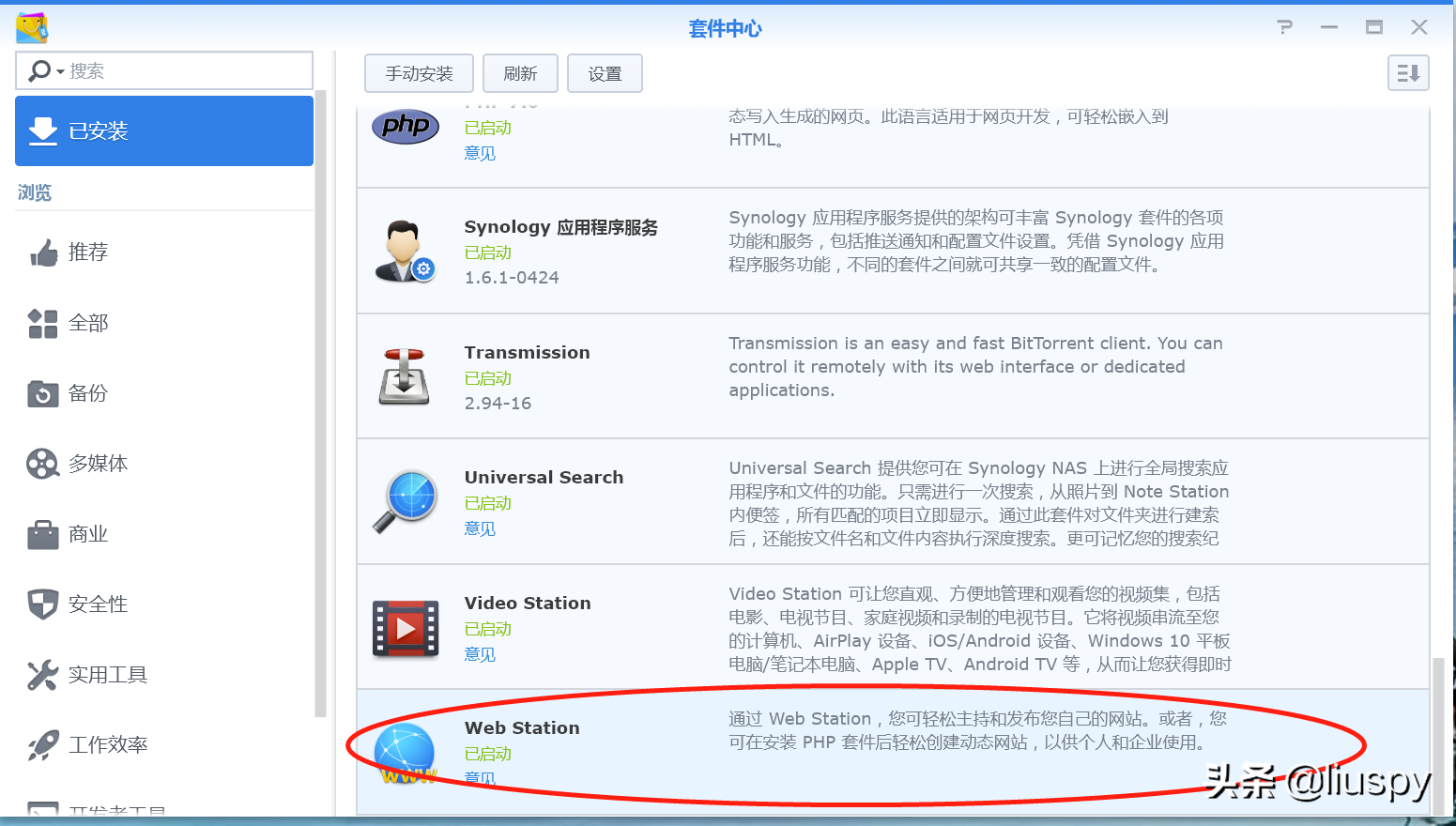Screen dimensions: 1456x826
Task: Open the 安全性 security category
Action: tap(98, 604)
